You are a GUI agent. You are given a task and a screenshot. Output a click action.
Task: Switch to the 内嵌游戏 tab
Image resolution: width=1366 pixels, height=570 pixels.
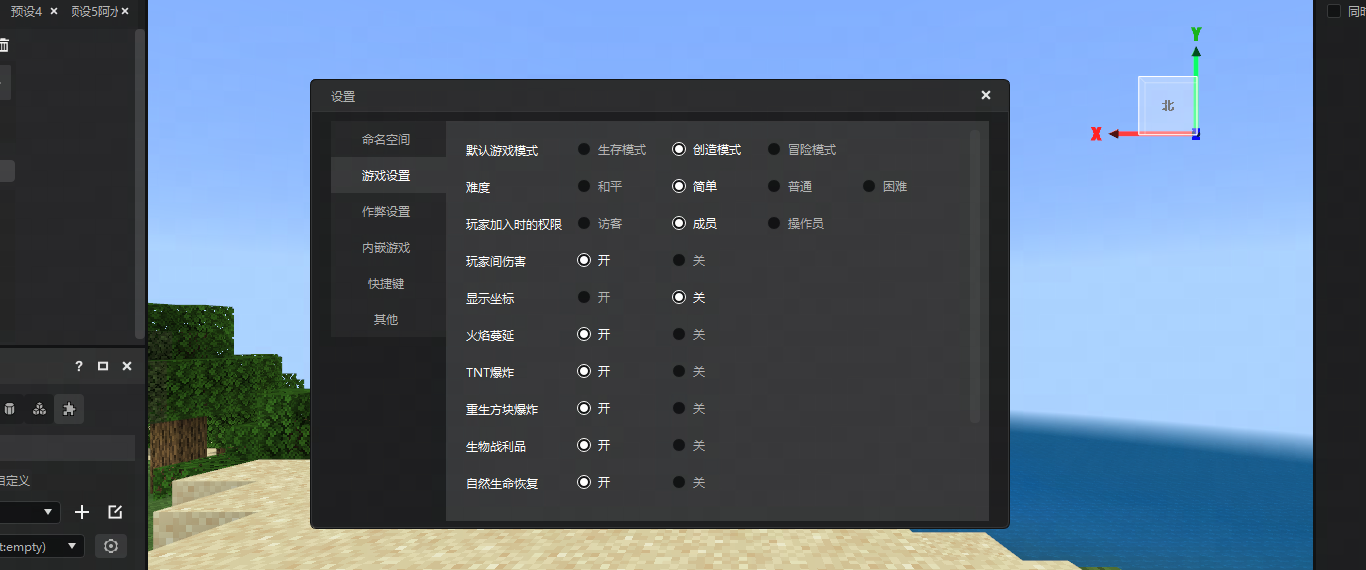click(387, 248)
